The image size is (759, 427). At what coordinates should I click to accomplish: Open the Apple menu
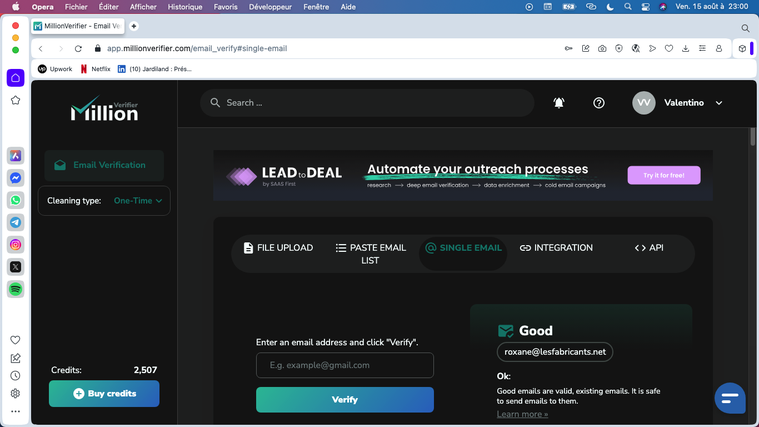pos(15,7)
